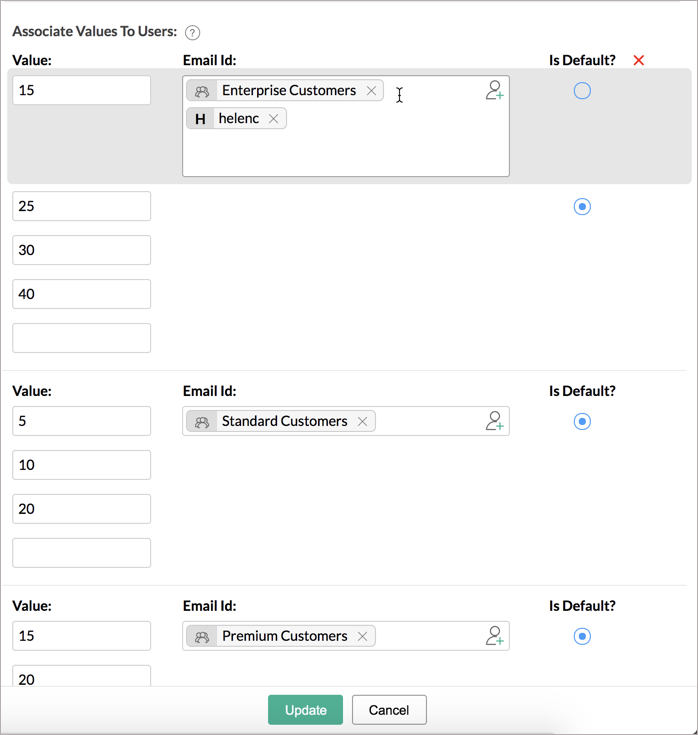The height and width of the screenshot is (735, 698).
Task: Remove the Premium Customers tag
Action: click(363, 637)
